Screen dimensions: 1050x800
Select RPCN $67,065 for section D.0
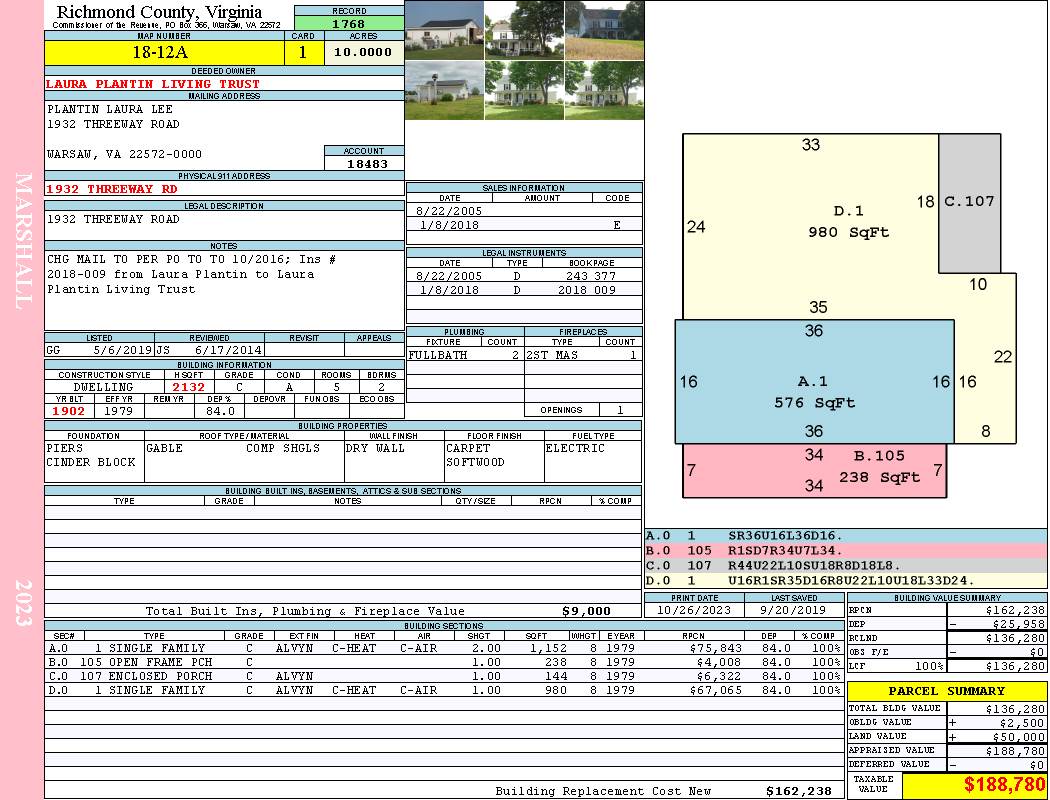tap(715, 690)
